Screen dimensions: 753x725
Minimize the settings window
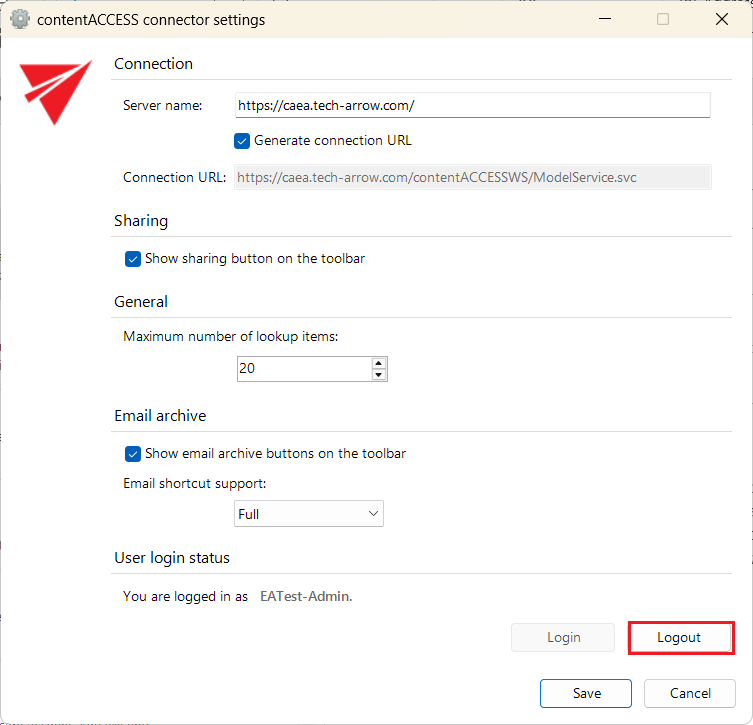[603, 19]
